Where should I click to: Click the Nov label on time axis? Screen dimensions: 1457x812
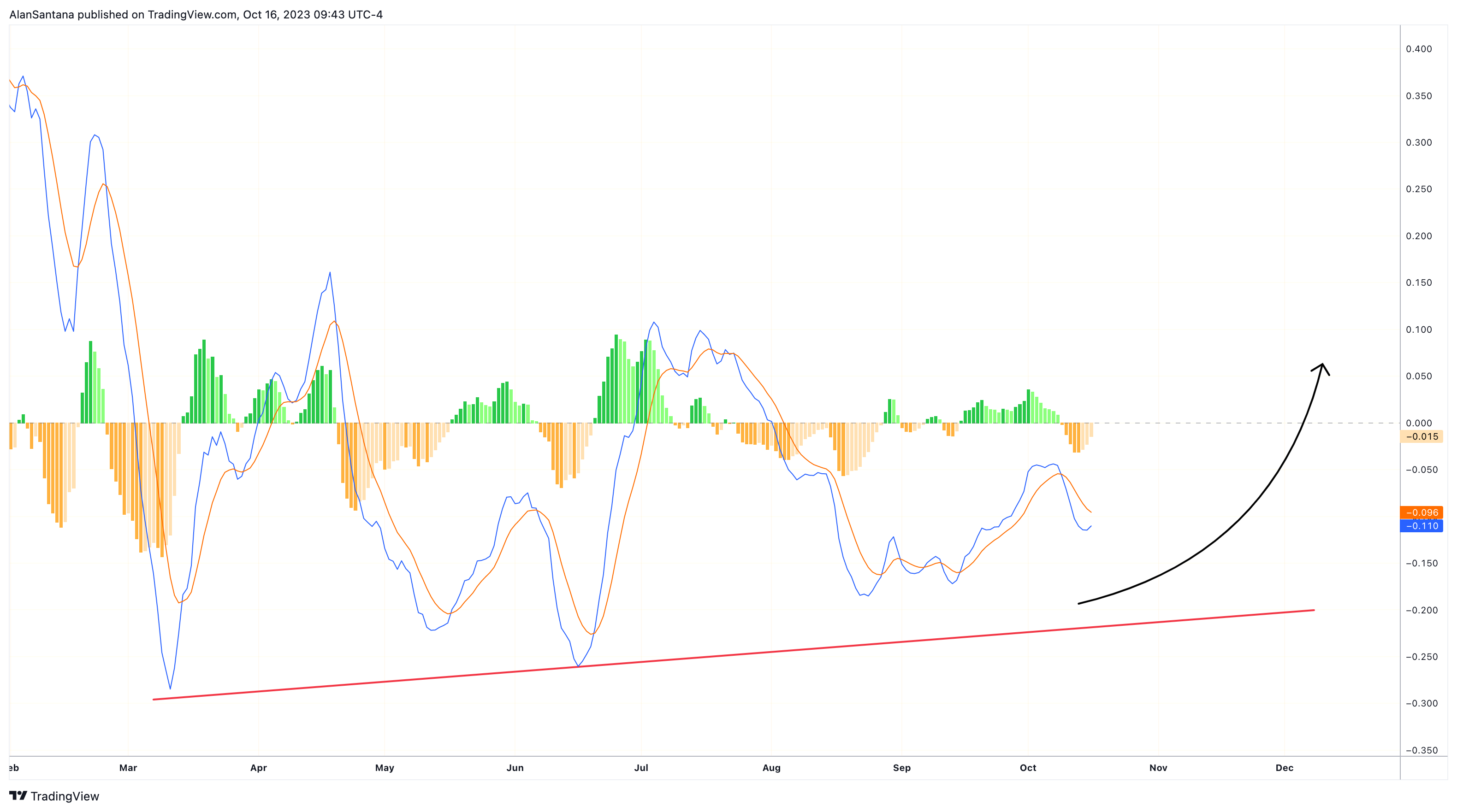coord(1158,768)
